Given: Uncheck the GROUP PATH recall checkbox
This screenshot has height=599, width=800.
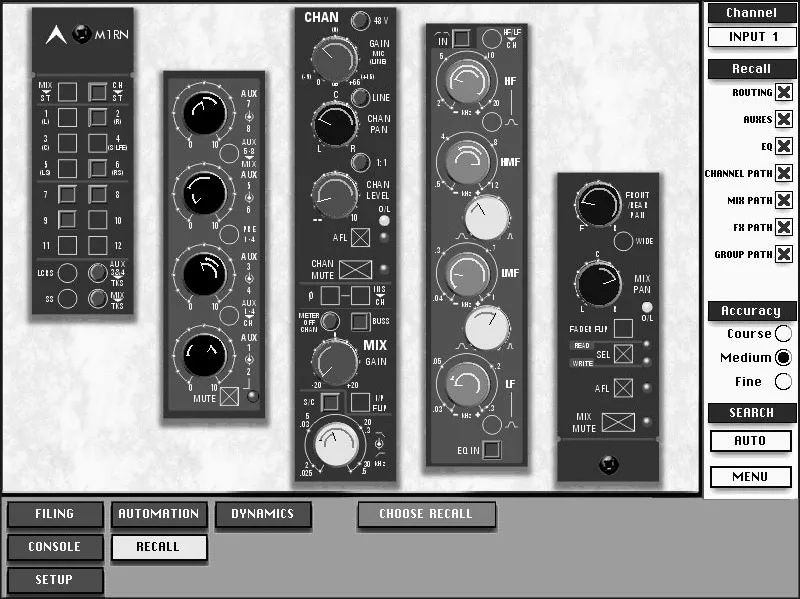Looking at the screenshot, I should point(784,254).
